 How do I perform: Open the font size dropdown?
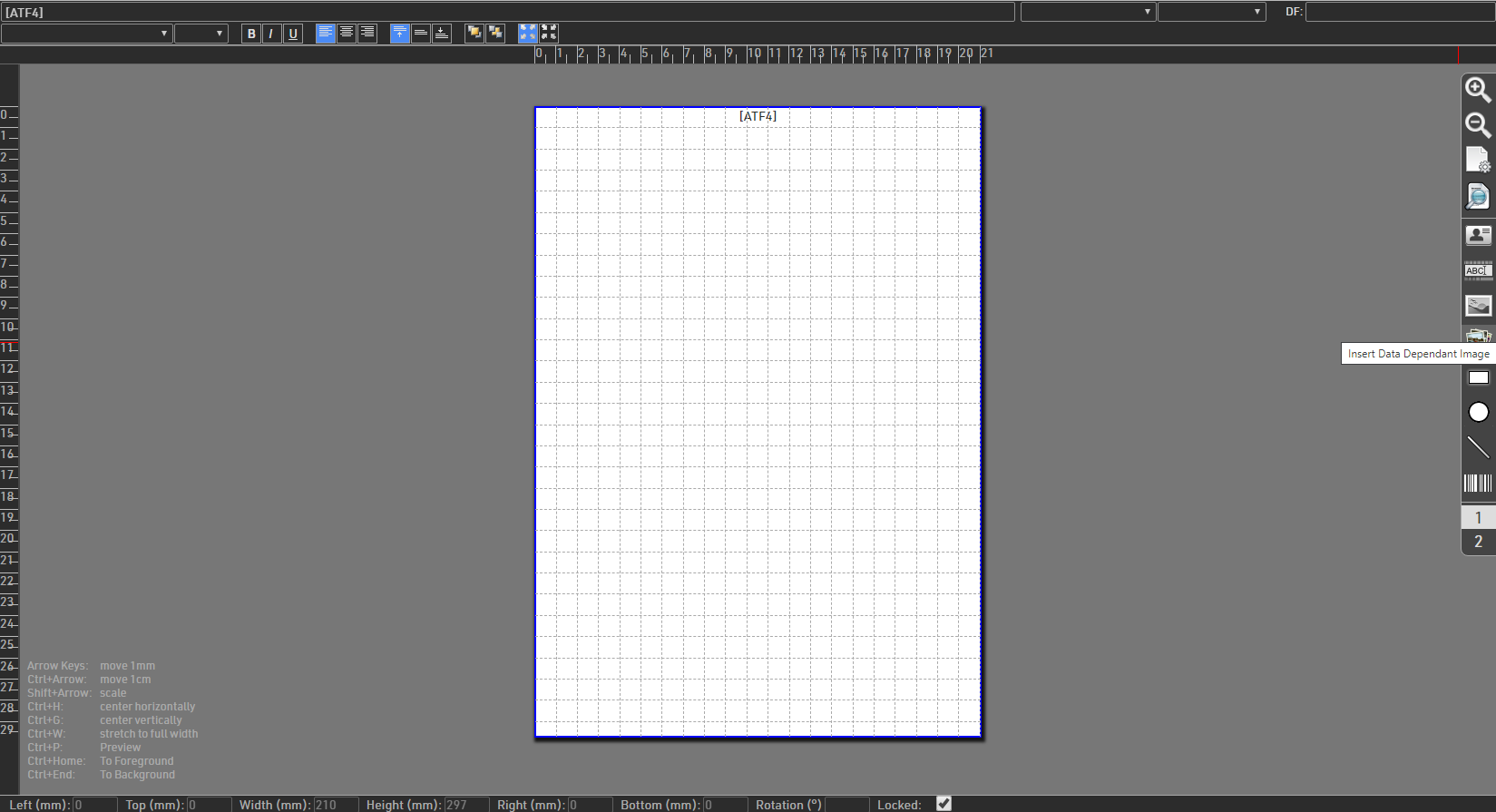(200, 34)
